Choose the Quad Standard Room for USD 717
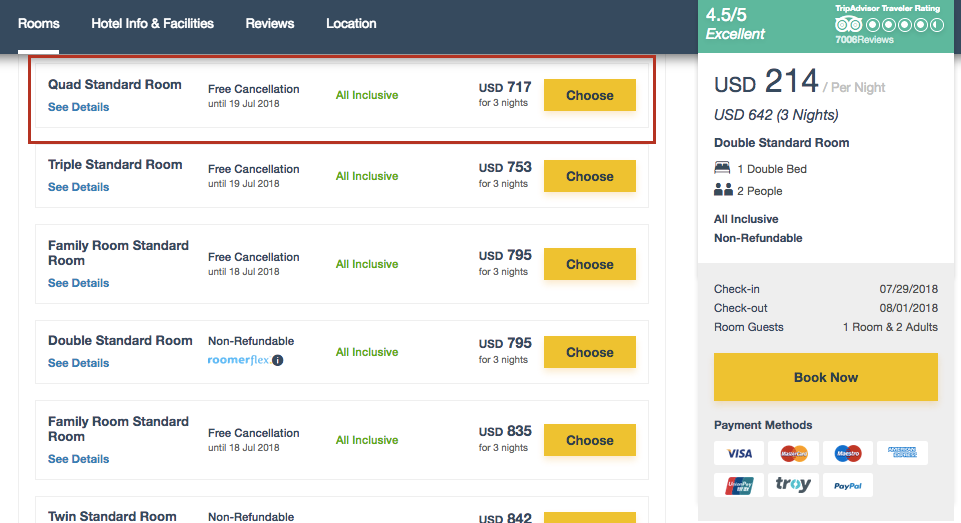 click(x=589, y=95)
